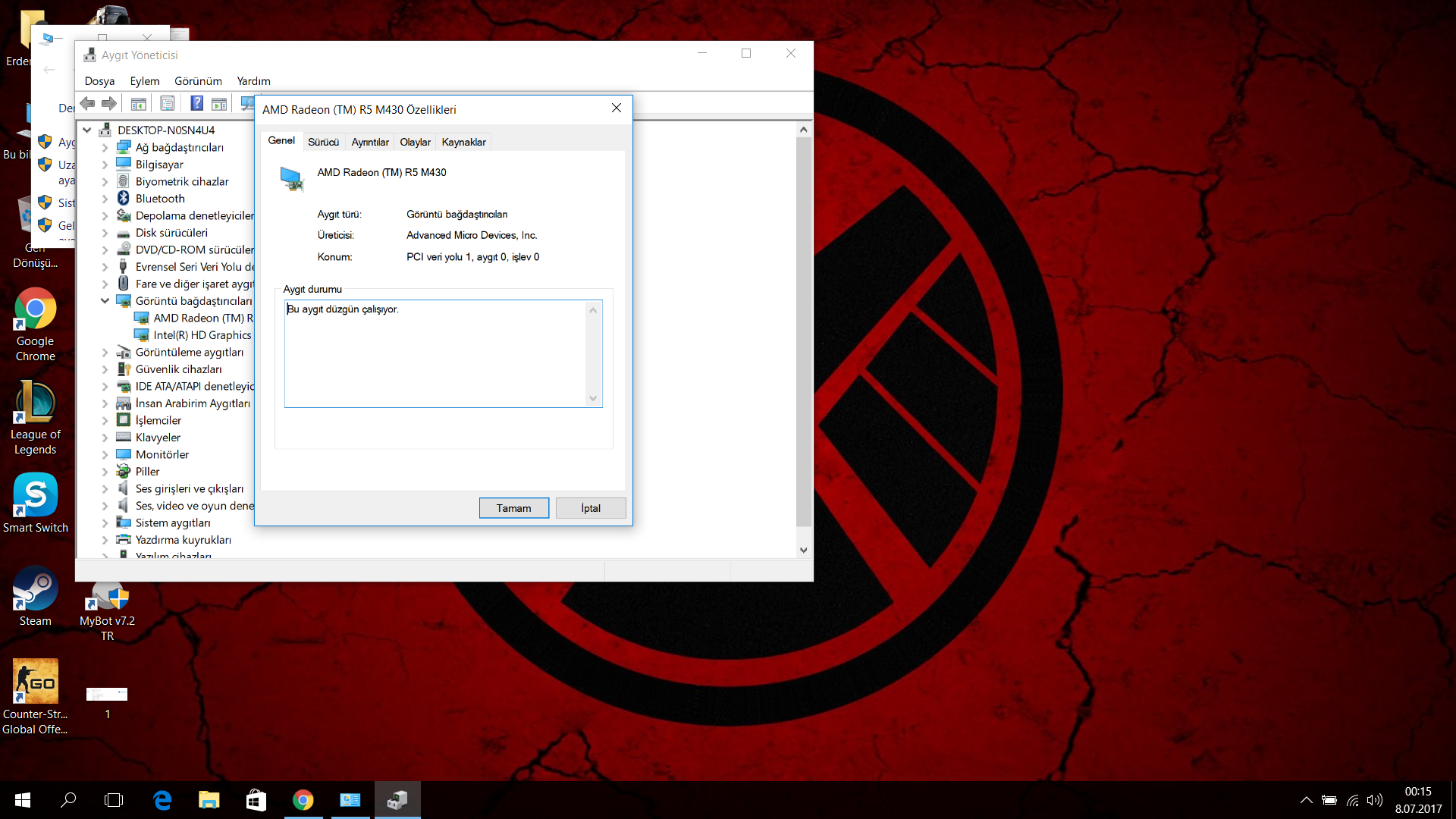
Task: Expand the Ağ bağdaştırıcıları node
Action: click(x=105, y=148)
